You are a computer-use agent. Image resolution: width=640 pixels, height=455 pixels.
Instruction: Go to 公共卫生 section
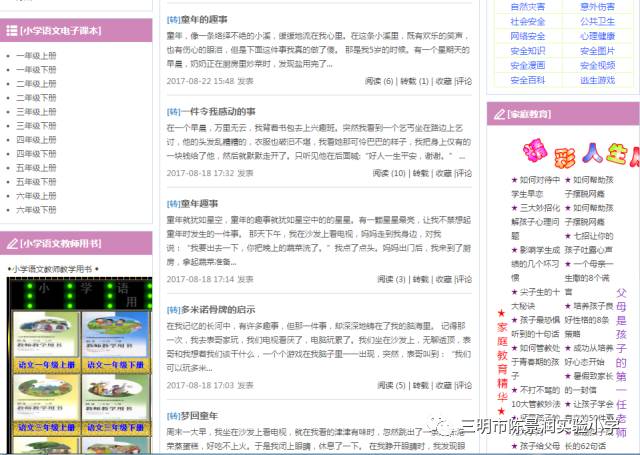598,21
